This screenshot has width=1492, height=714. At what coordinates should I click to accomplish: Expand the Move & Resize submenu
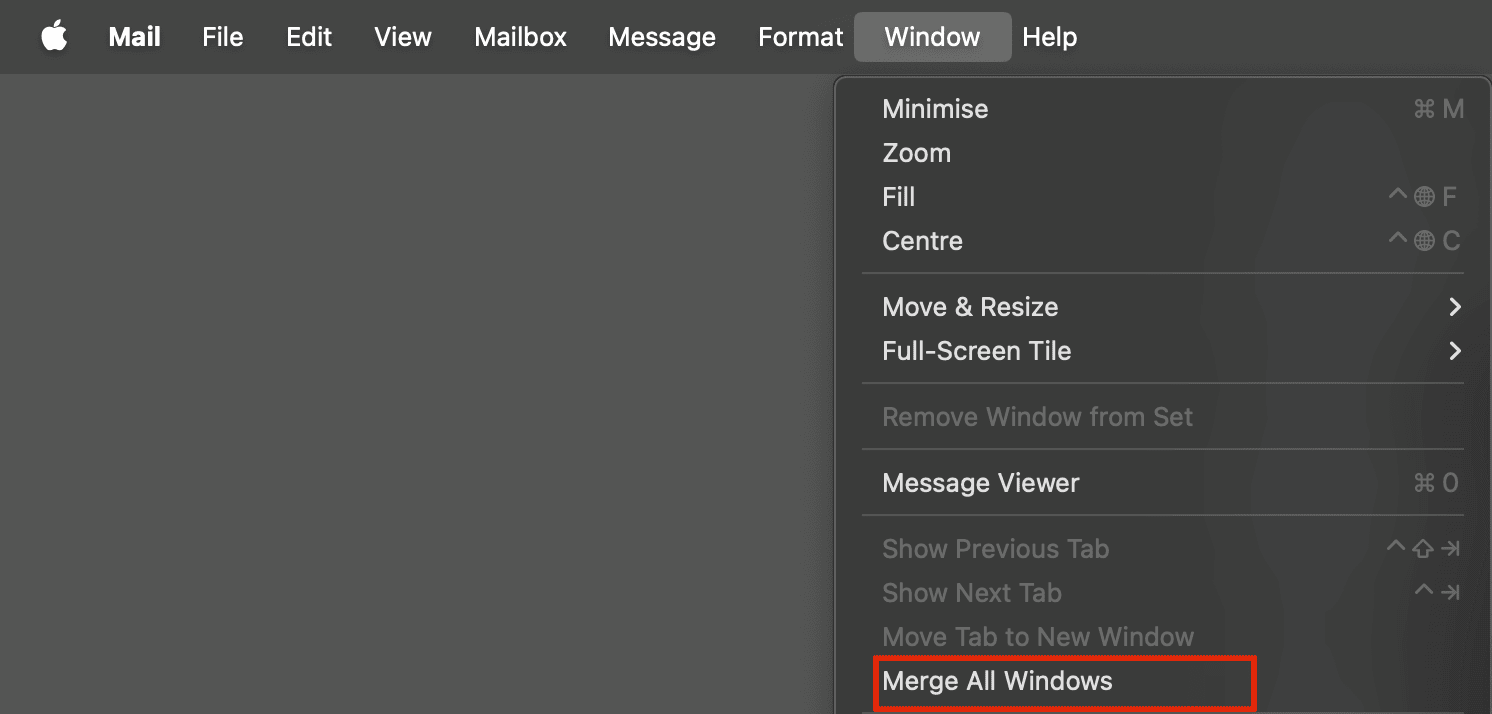(970, 307)
